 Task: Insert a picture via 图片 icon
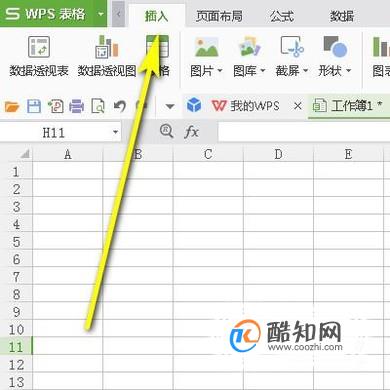(207, 47)
